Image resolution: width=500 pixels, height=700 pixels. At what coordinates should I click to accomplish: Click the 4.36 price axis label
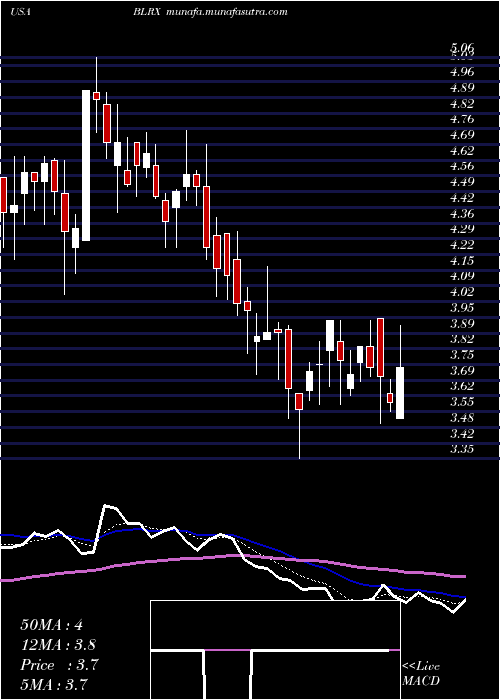462,213
